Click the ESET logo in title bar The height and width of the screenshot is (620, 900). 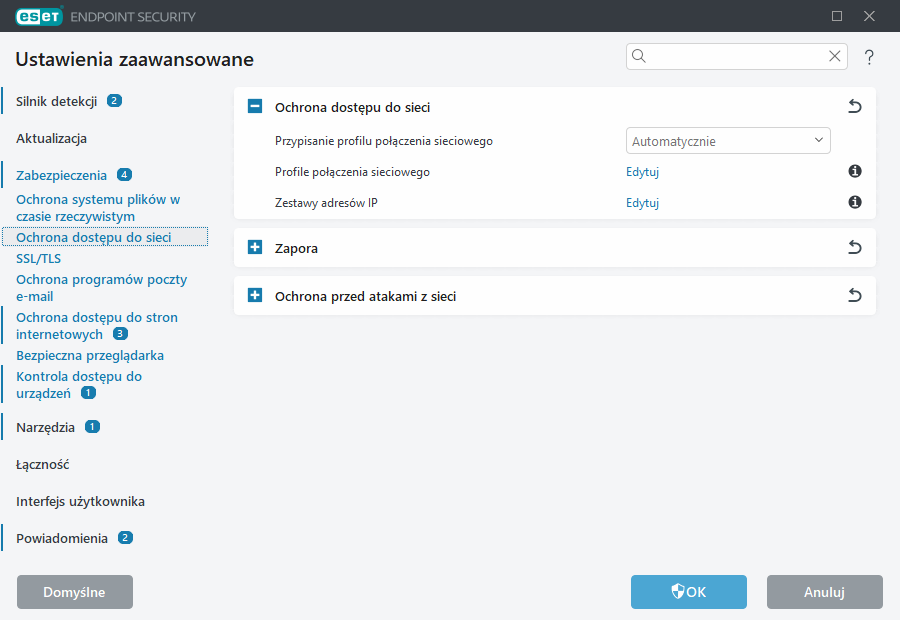coord(39,16)
